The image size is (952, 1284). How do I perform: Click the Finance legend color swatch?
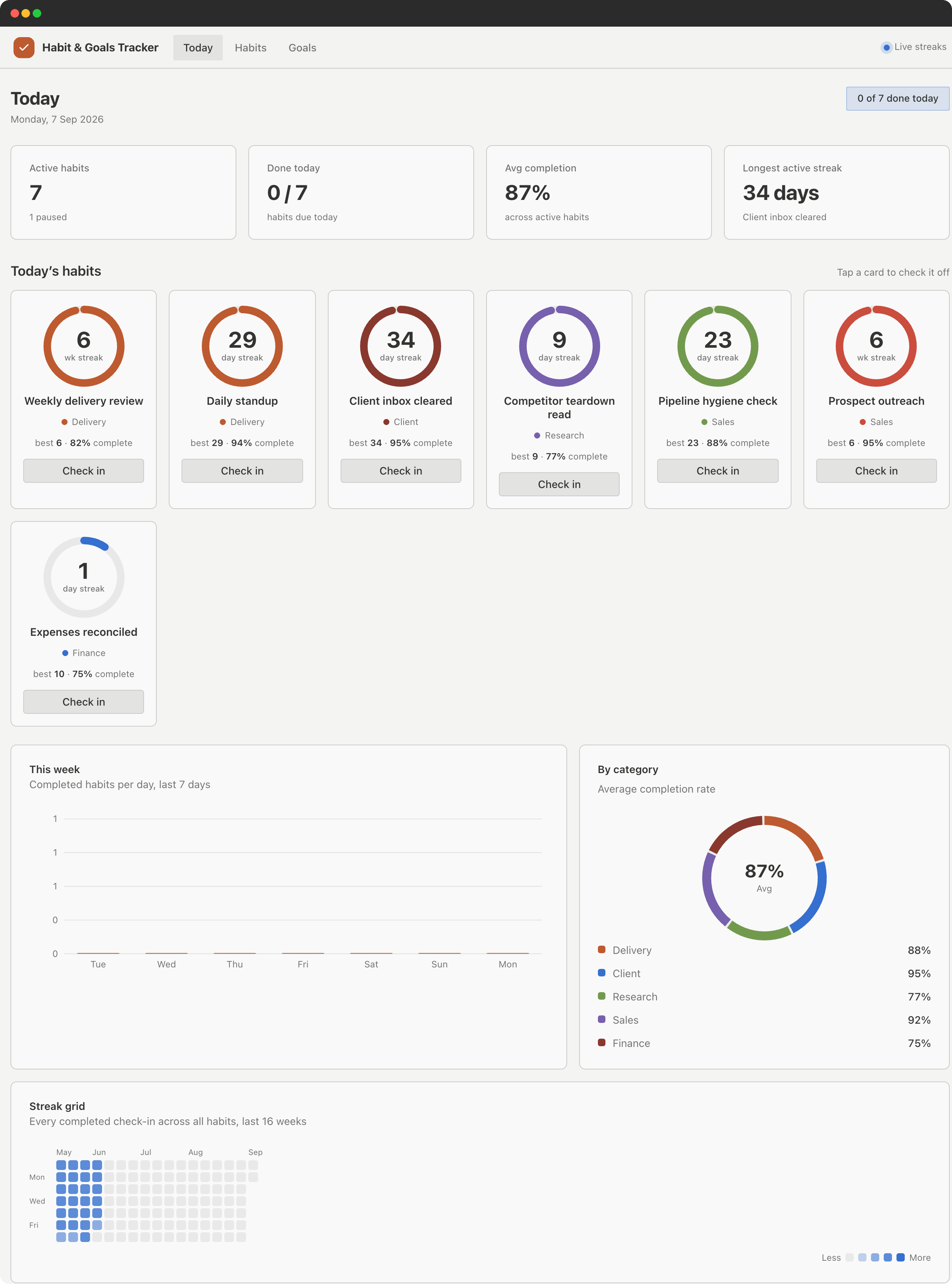(602, 1042)
